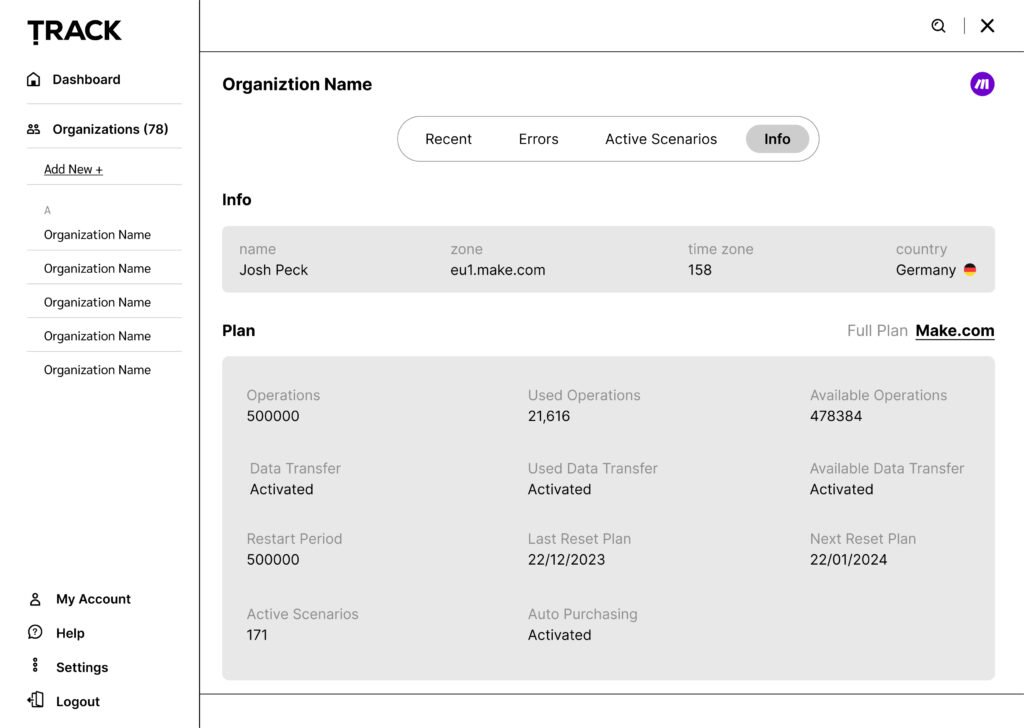Click the Settings three-dots icon
The height and width of the screenshot is (728, 1024).
pos(35,666)
